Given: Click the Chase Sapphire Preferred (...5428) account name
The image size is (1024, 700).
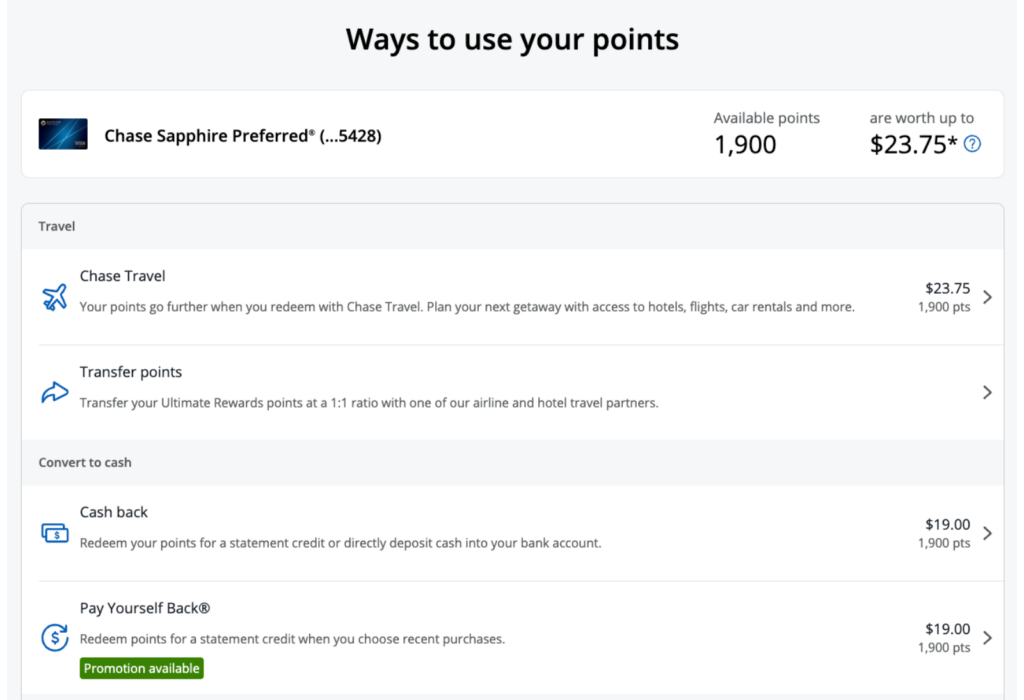Looking at the screenshot, I should pos(243,136).
